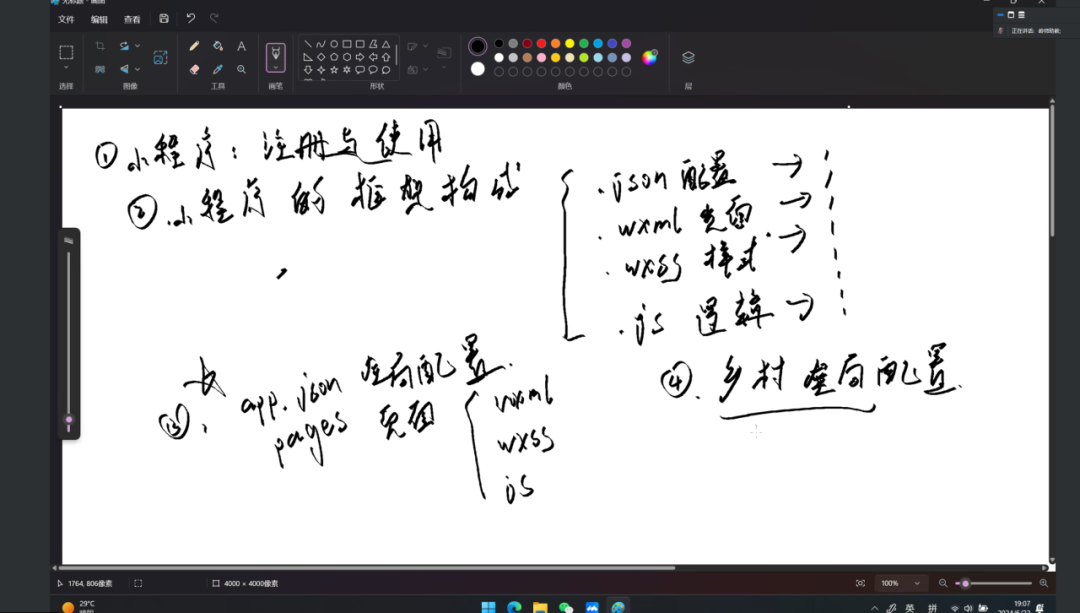The height and width of the screenshot is (613, 1080).
Task: Choose the red color swatch
Action: pyautogui.click(x=541, y=43)
